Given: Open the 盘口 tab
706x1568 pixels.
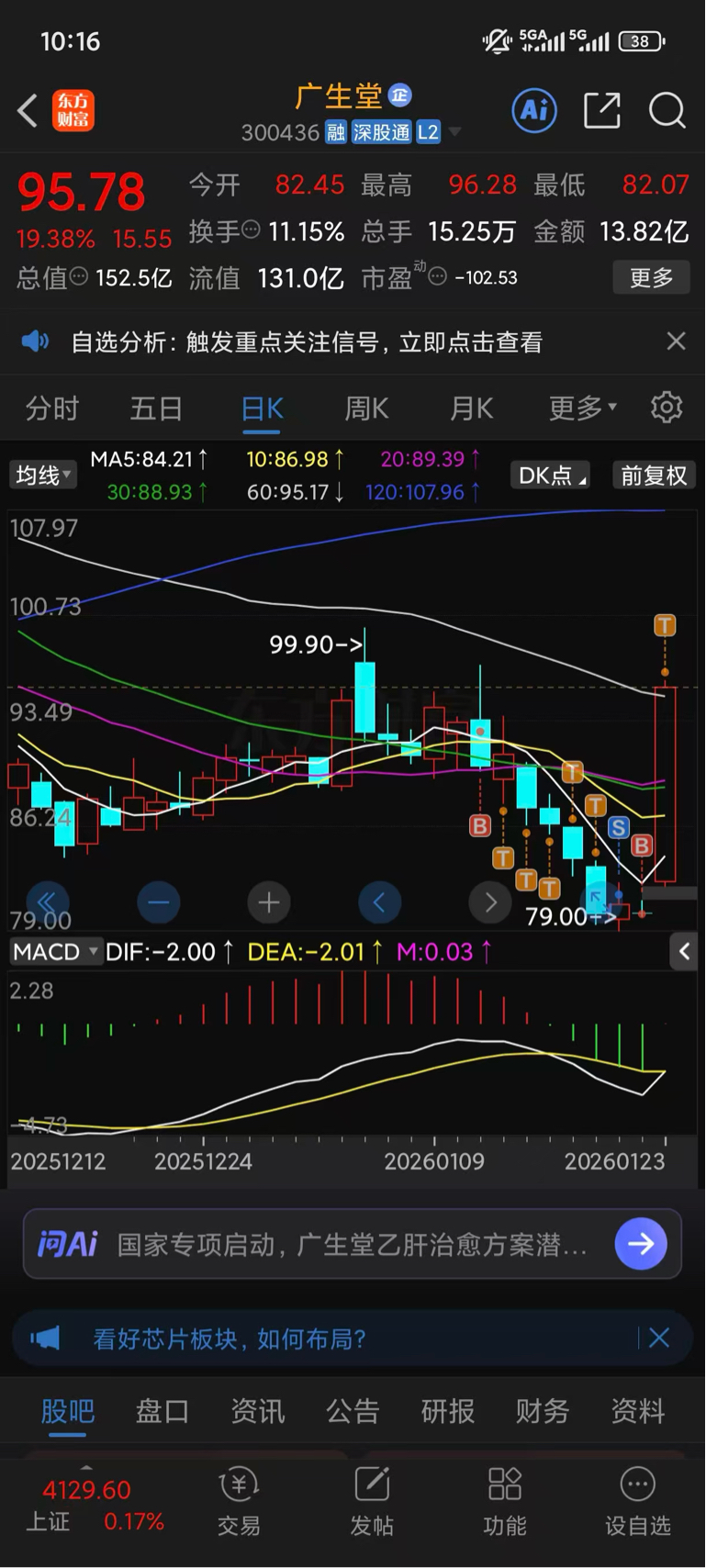Looking at the screenshot, I should click(162, 1411).
